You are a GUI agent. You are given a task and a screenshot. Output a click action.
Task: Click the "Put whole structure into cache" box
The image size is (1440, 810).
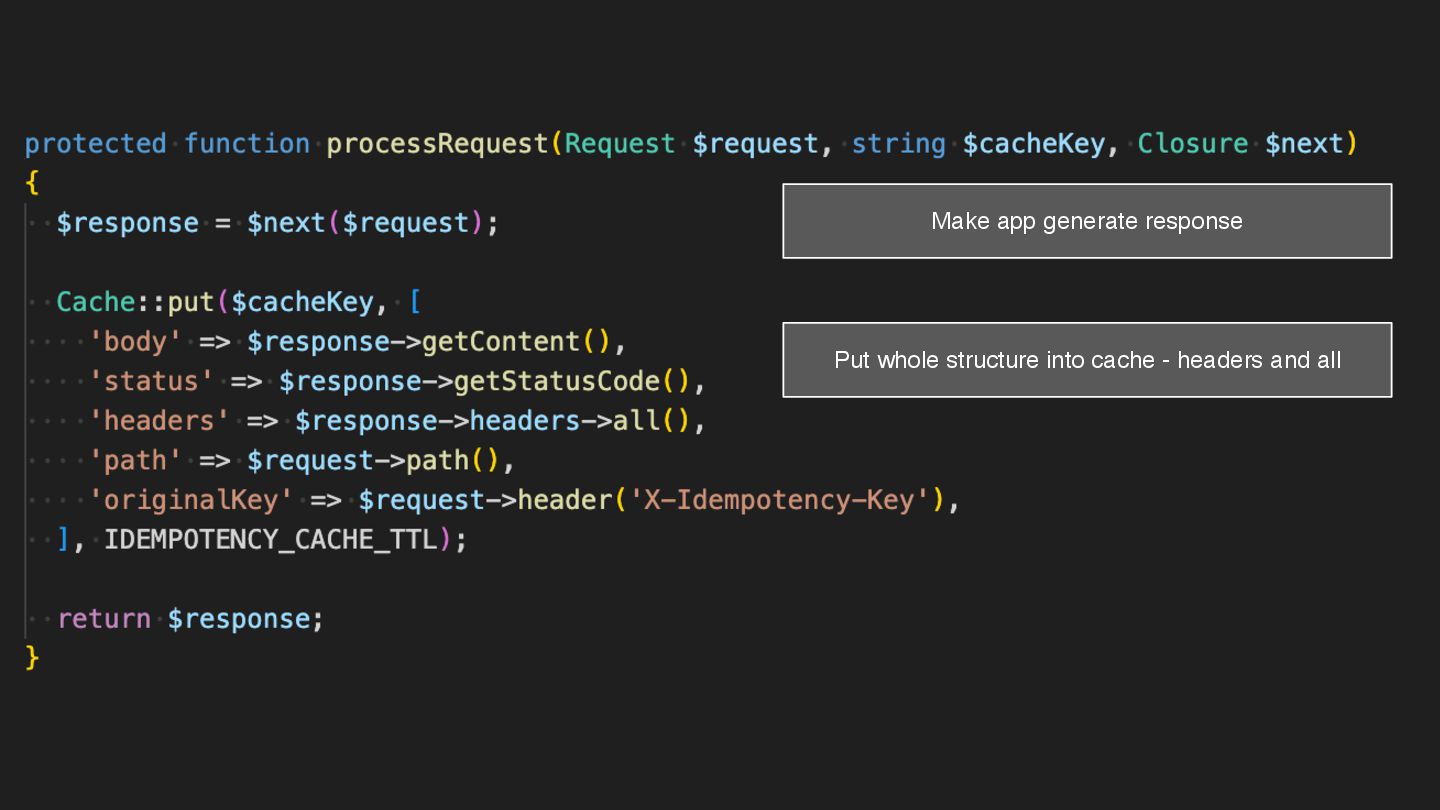click(1087, 360)
